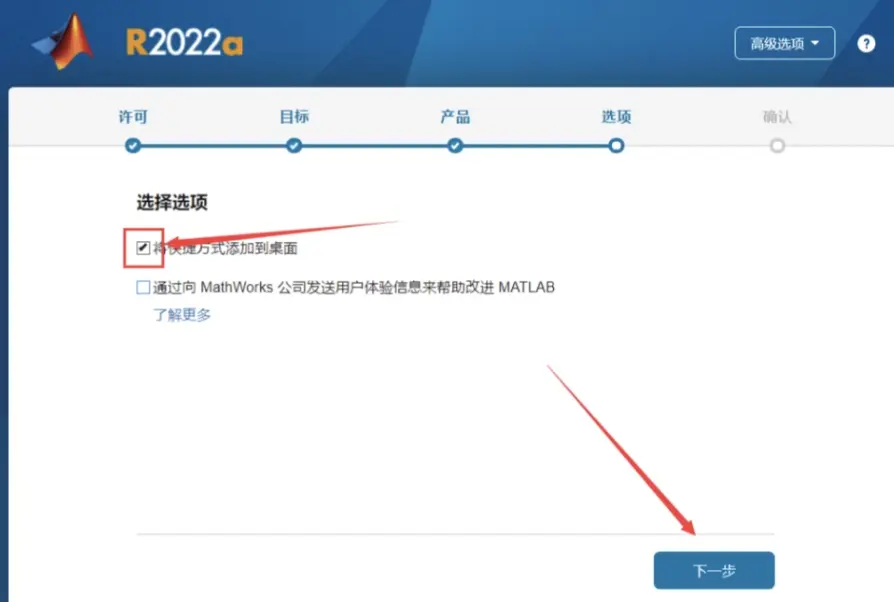Screen dimensions: 894x602
Task: Click the R2022a version text
Action: [184, 43]
